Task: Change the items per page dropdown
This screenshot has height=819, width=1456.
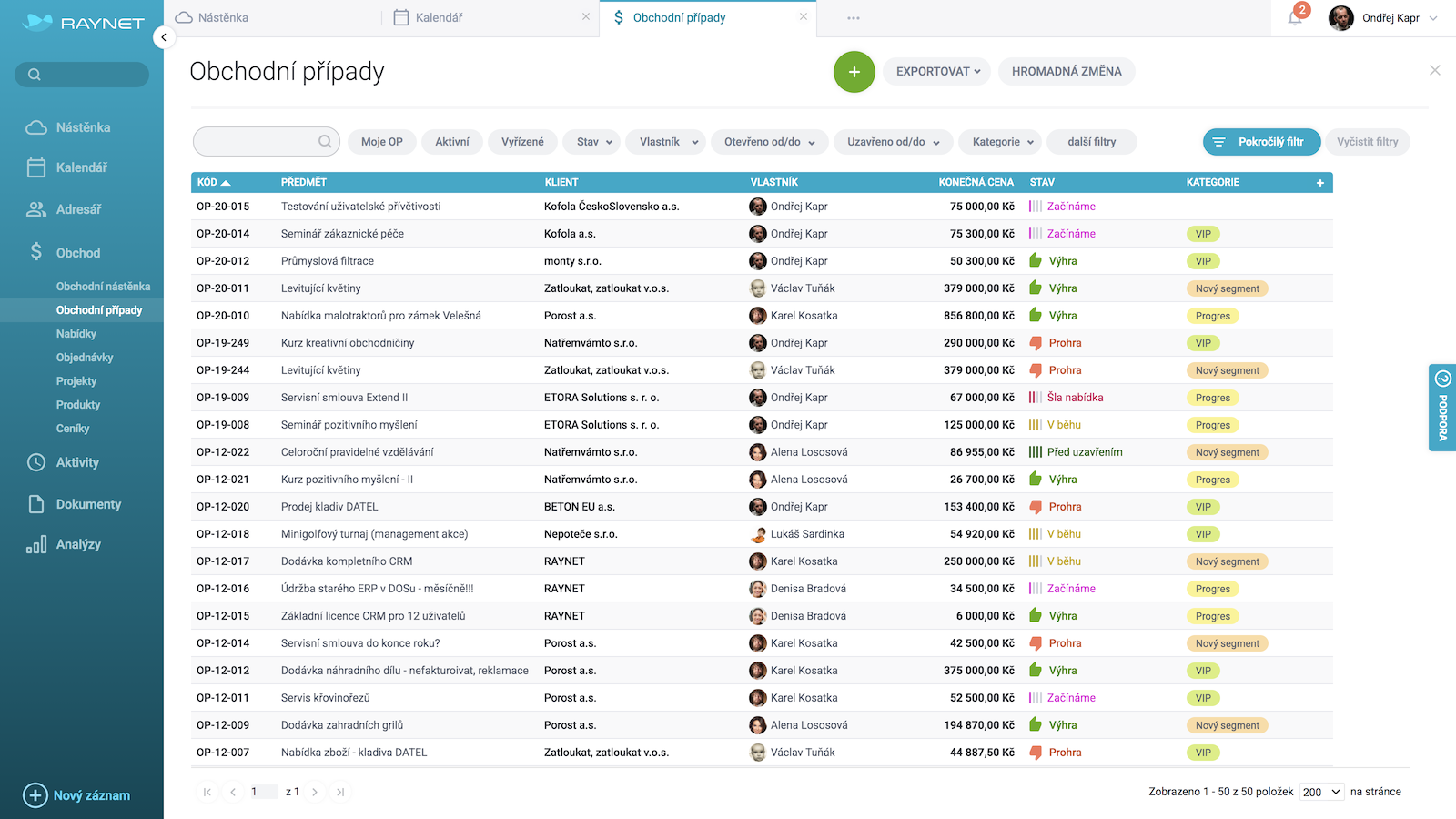Action: (1321, 792)
